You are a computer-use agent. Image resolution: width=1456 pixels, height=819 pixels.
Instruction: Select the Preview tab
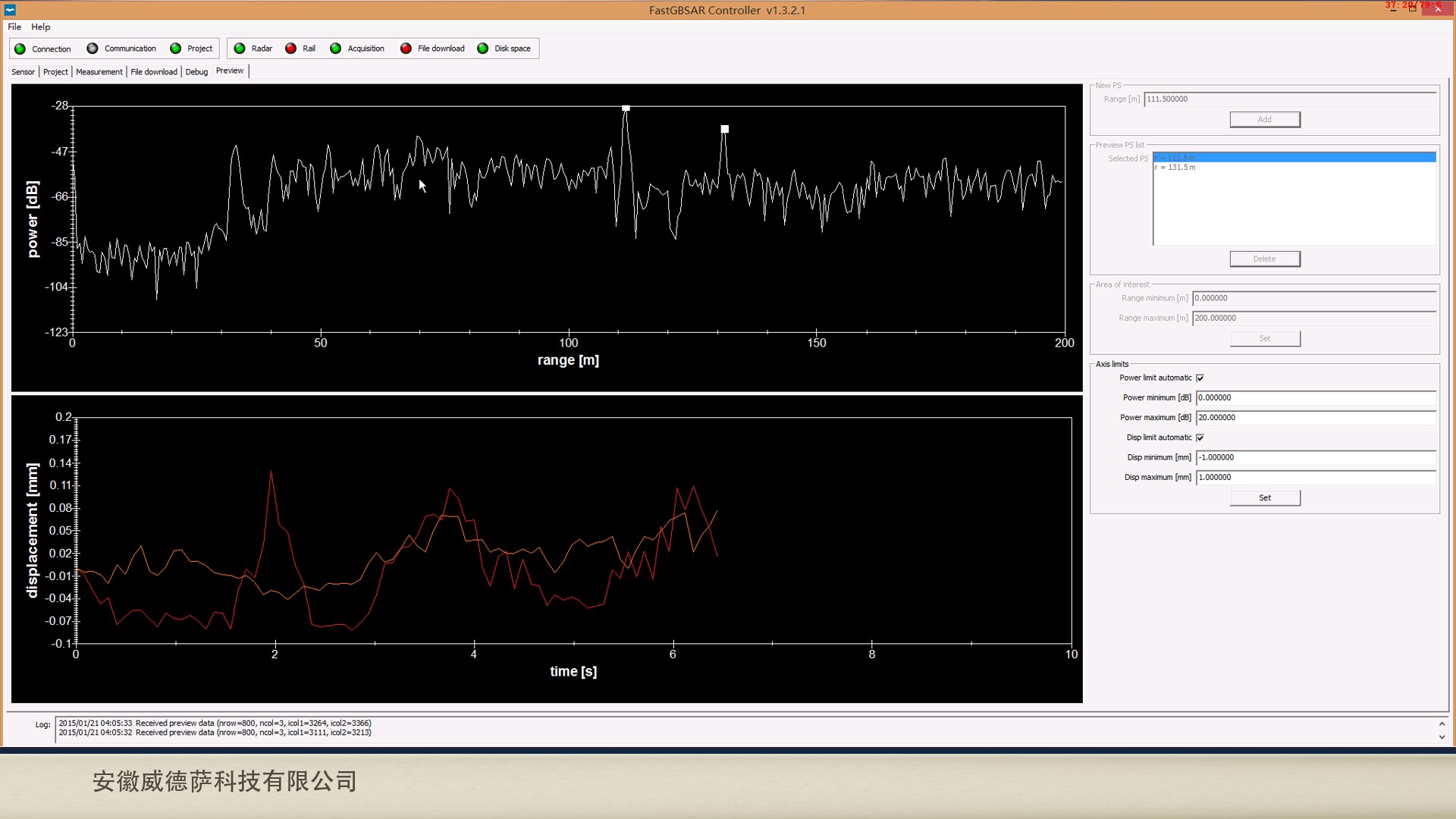[230, 71]
